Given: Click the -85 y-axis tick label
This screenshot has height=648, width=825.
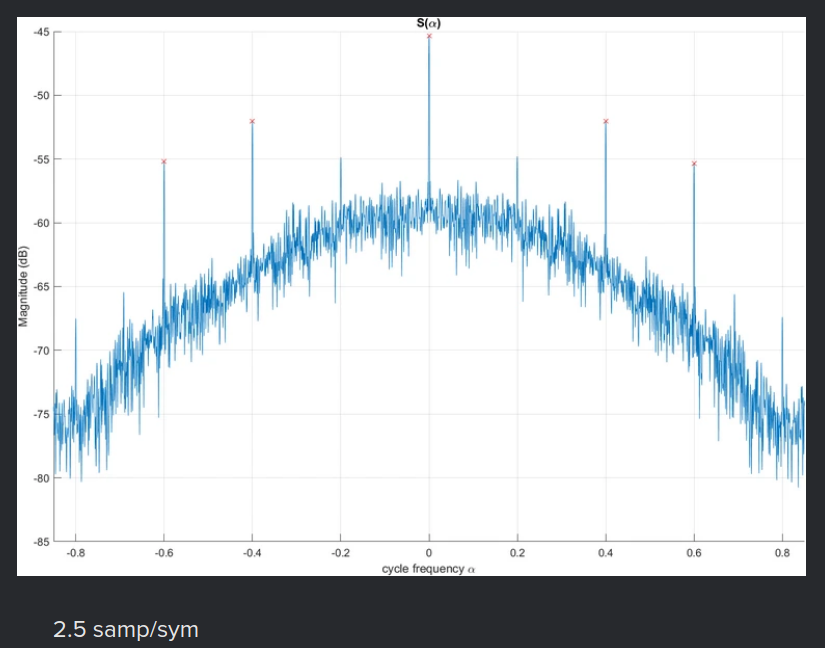Looking at the screenshot, I should (x=41, y=541).
